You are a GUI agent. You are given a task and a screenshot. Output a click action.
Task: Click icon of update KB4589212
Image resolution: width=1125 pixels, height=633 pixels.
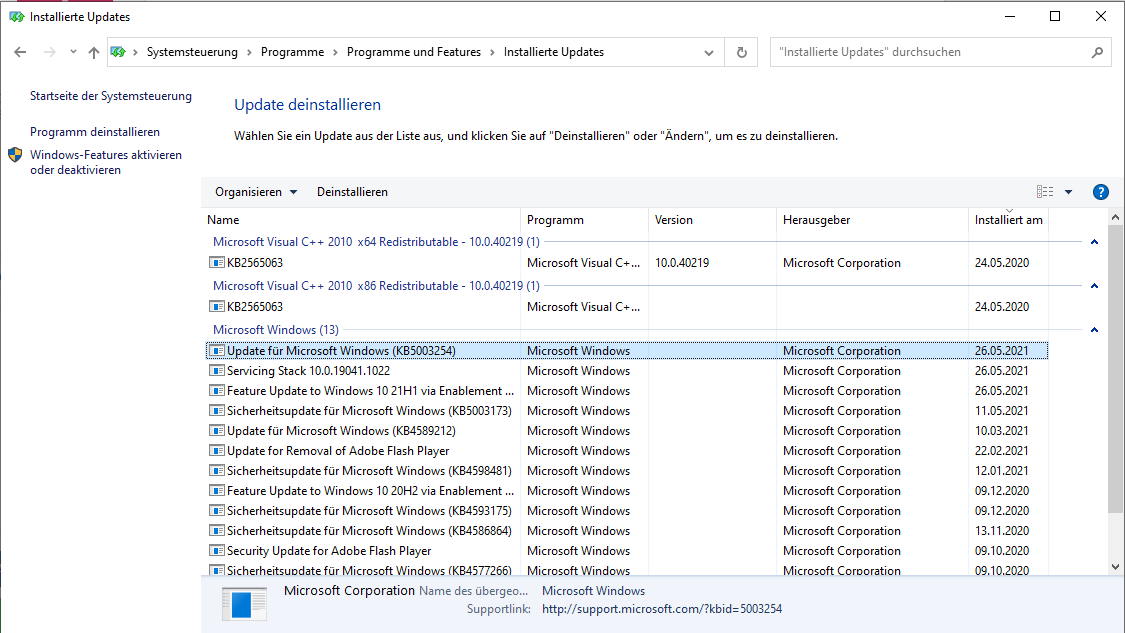coord(216,431)
